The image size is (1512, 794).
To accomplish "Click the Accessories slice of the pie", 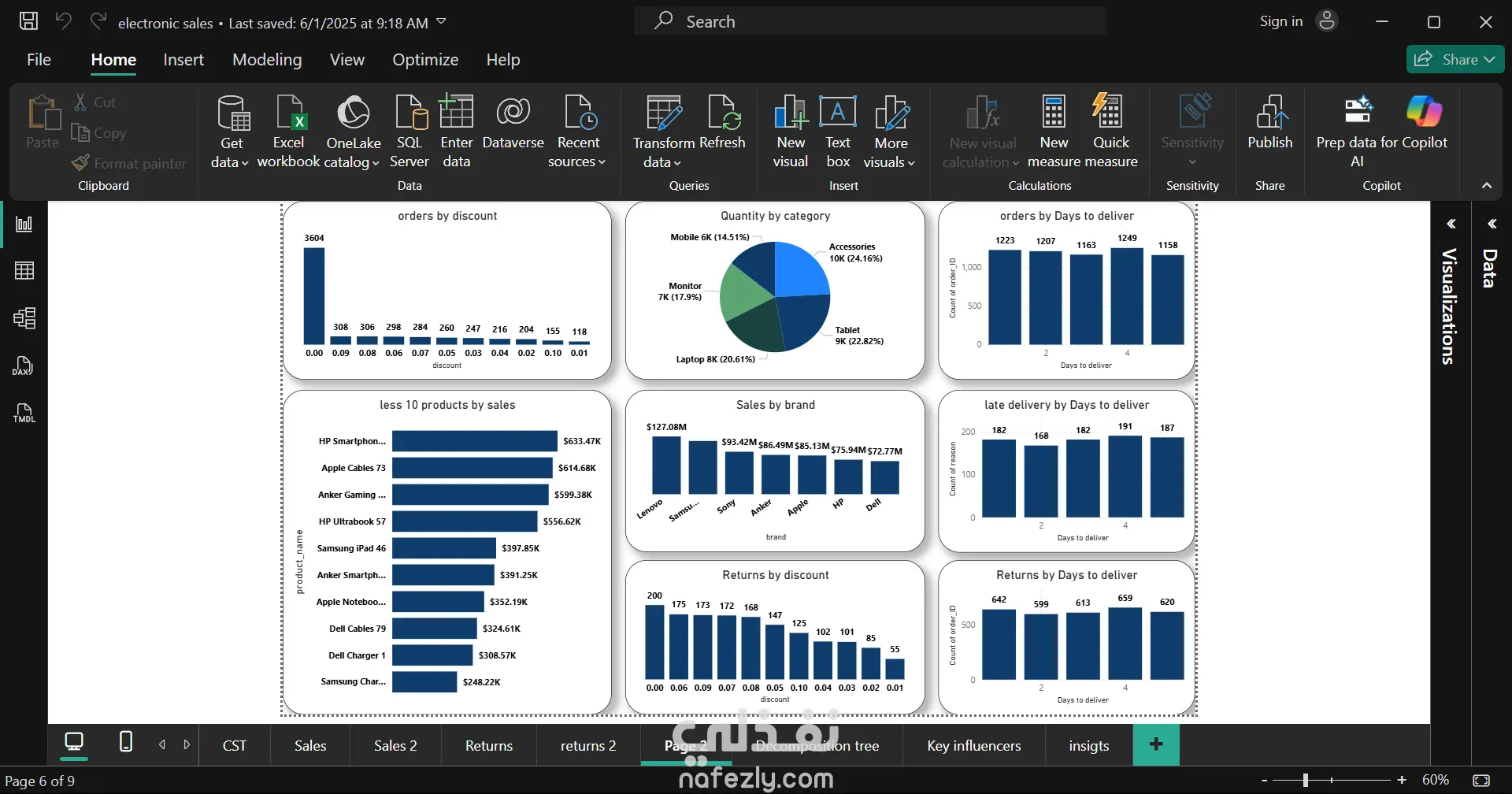I will [802, 268].
